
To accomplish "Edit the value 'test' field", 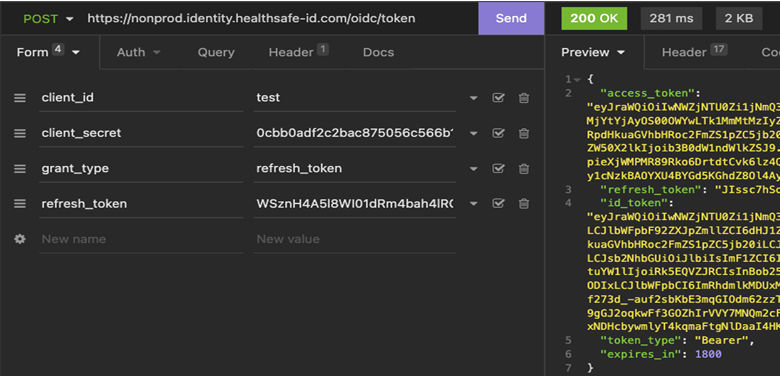I will (355, 98).
